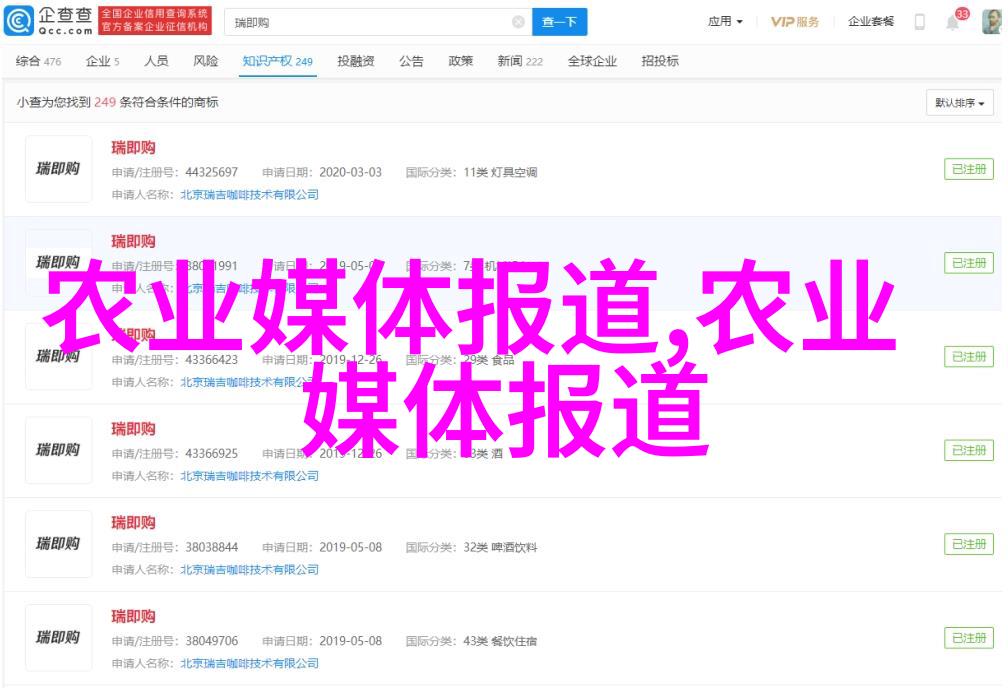This screenshot has height=692, width=1008.
Task: Open the trademark thumbnail for registration 44325697
Action: pyautogui.click(x=58, y=169)
